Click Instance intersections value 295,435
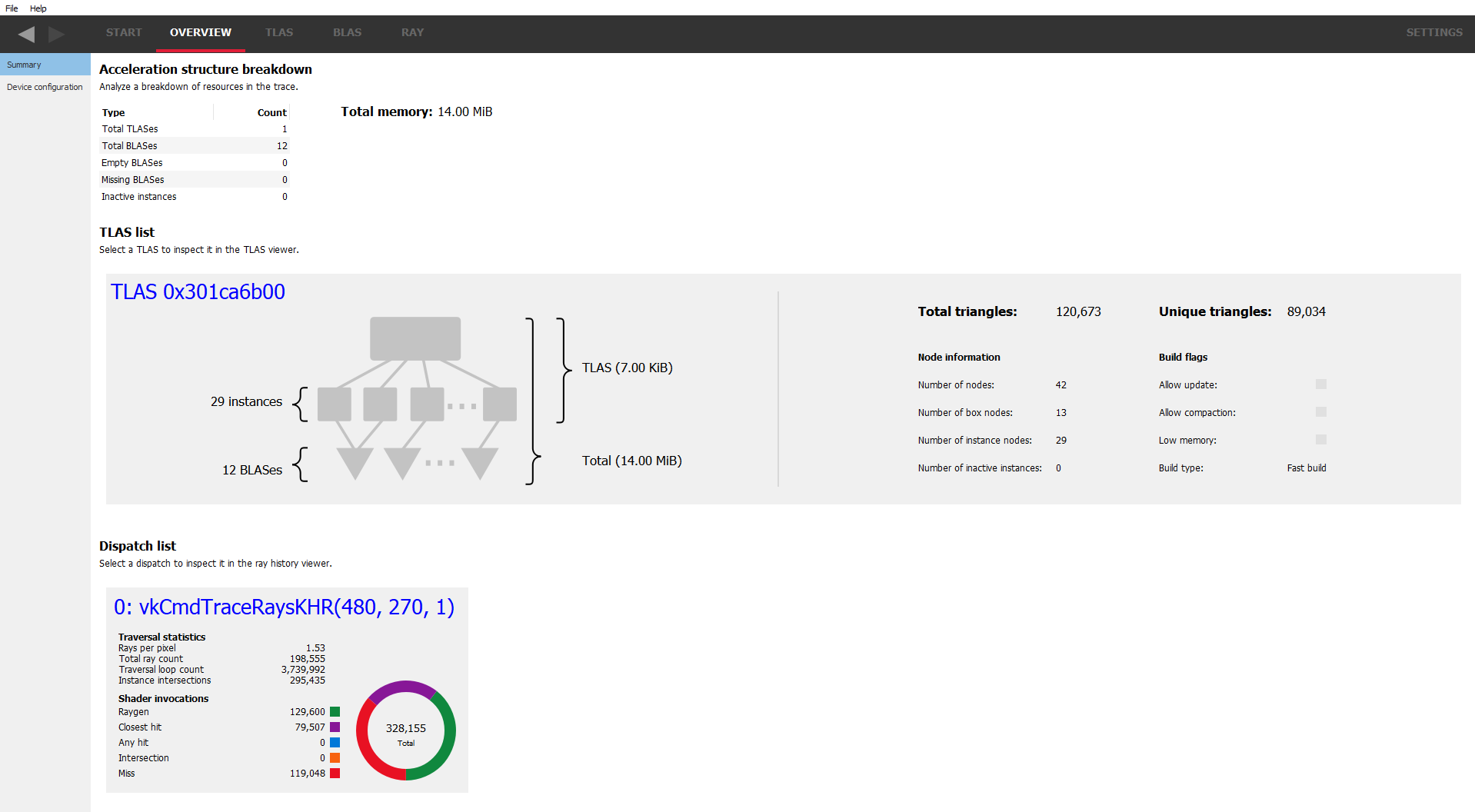 pyautogui.click(x=308, y=681)
